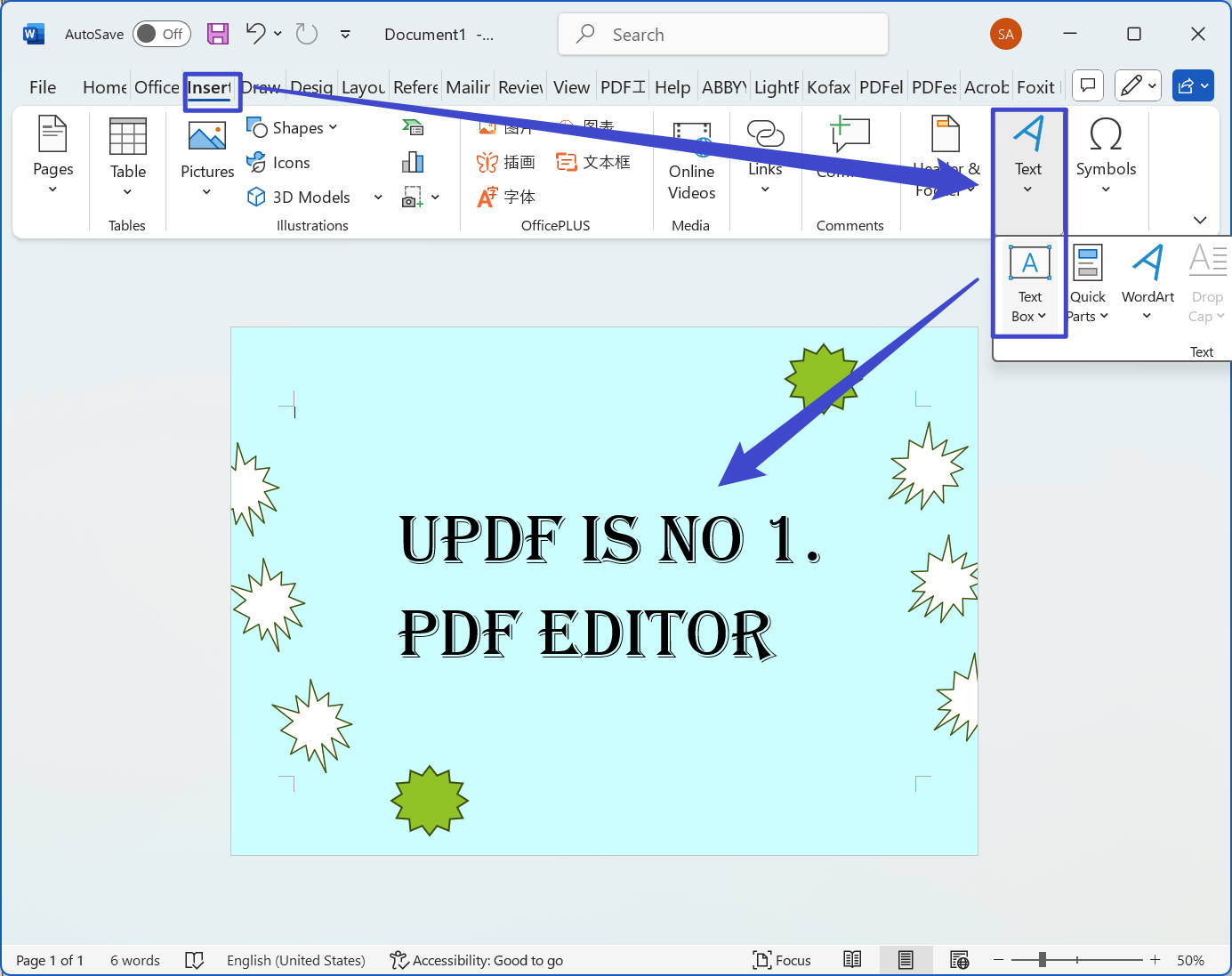Click Accessibility: Good to go

pos(476,960)
